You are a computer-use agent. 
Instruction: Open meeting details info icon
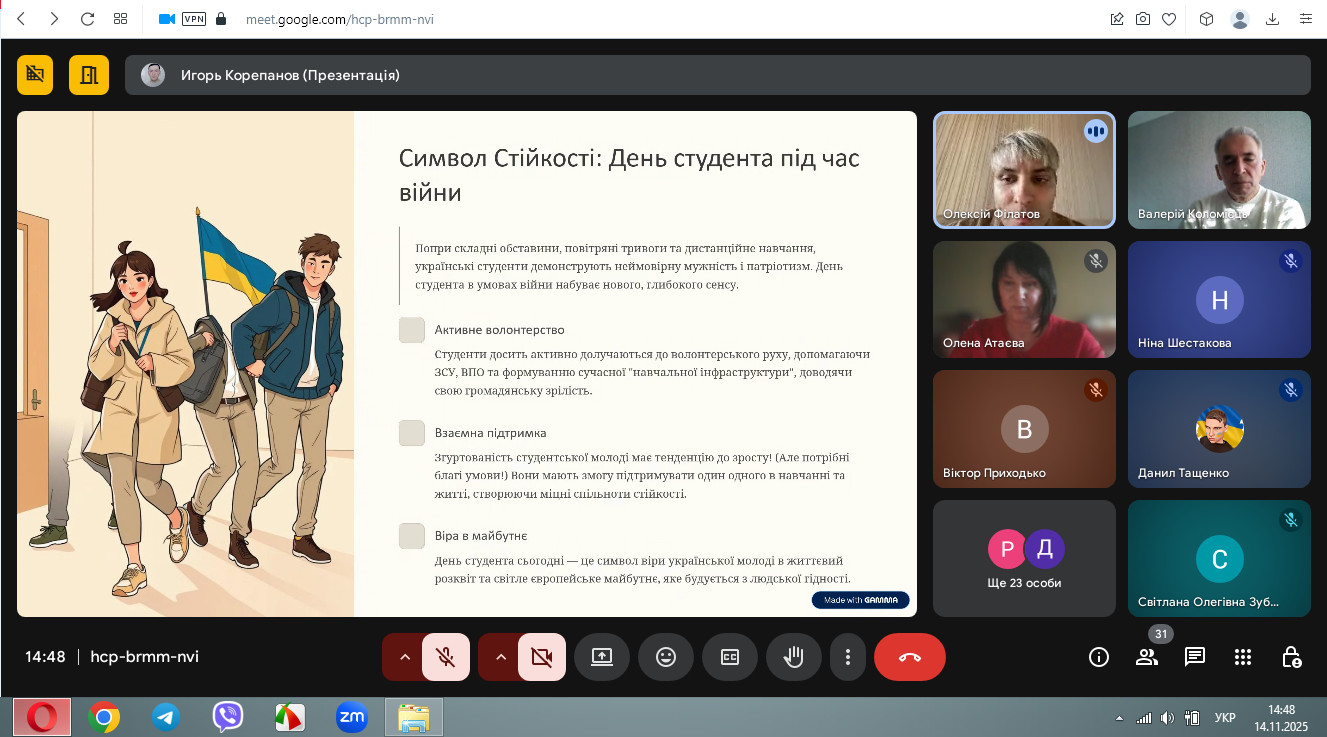point(1099,657)
